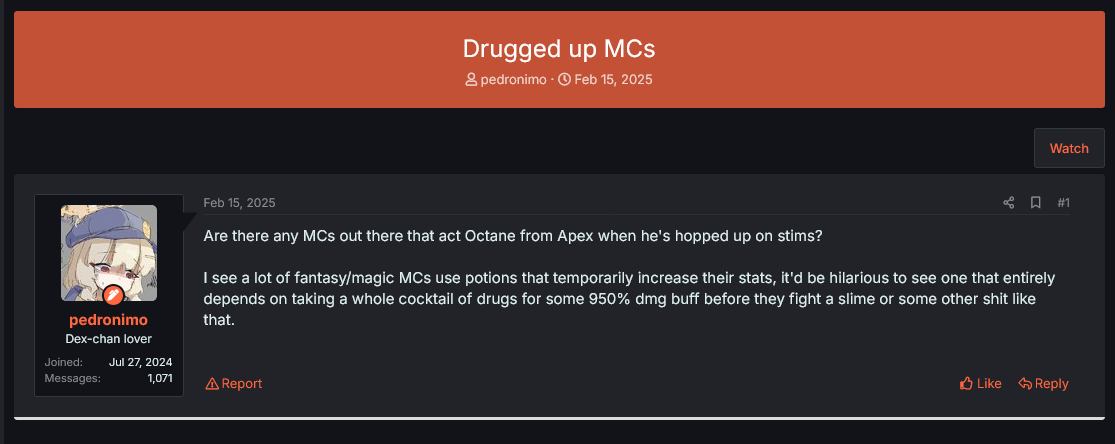Click the thread start date in the header
The height and width of the screenshot is (444, 1115).
coord(613,80)
